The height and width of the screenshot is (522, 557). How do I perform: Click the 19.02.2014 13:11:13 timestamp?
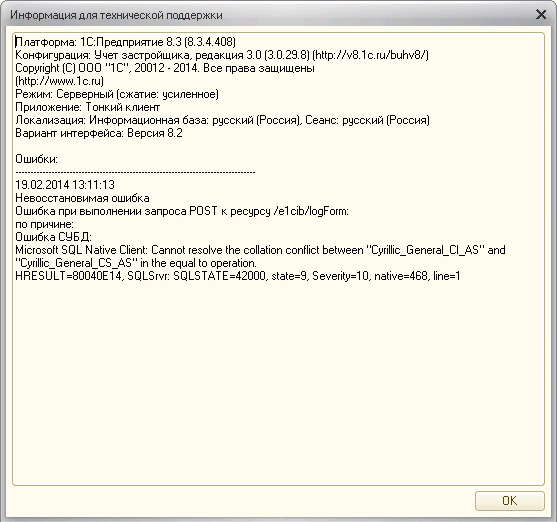(65, 185)
